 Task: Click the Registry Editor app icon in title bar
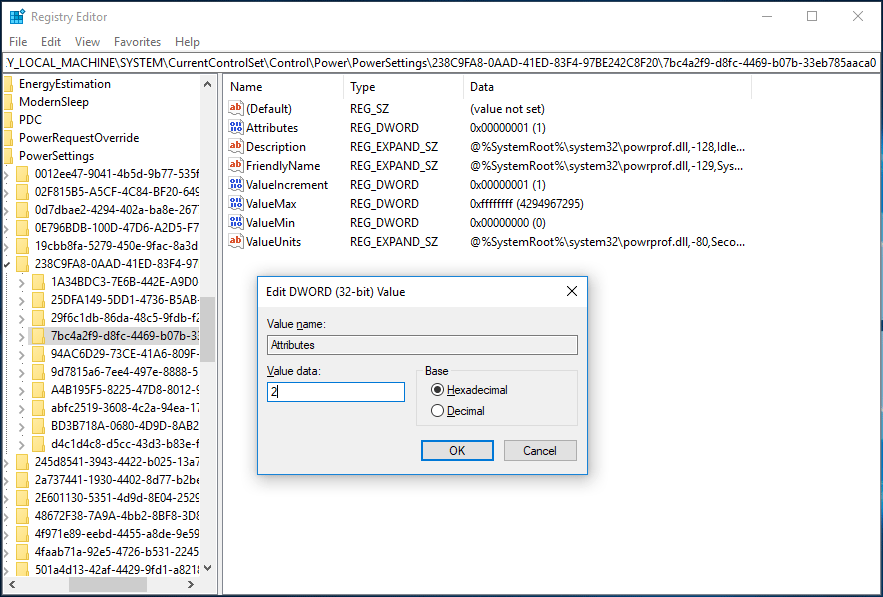(17, 17)
